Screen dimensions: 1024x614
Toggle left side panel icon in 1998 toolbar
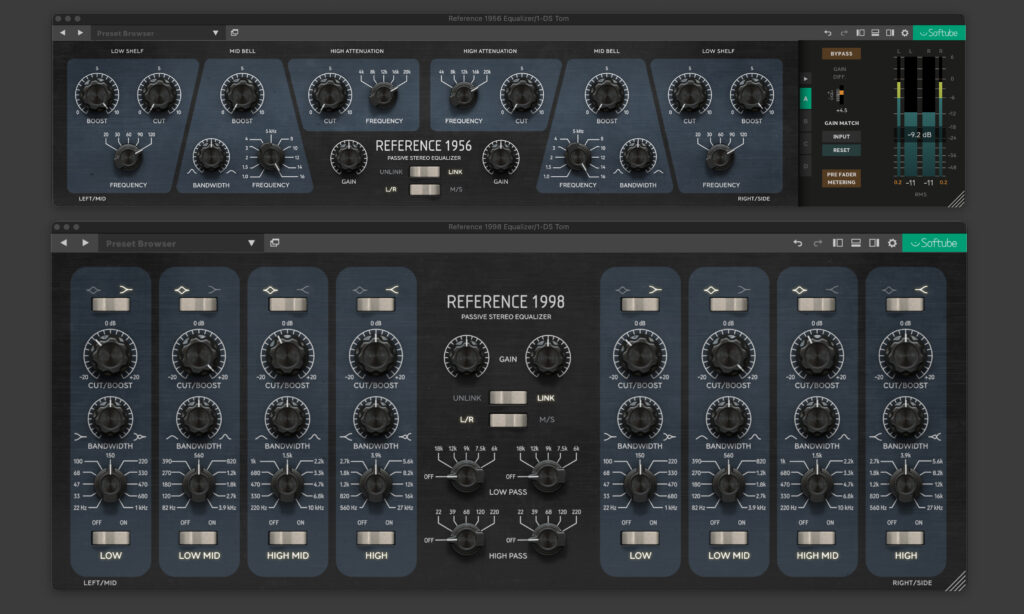click(x=837, y=243)
